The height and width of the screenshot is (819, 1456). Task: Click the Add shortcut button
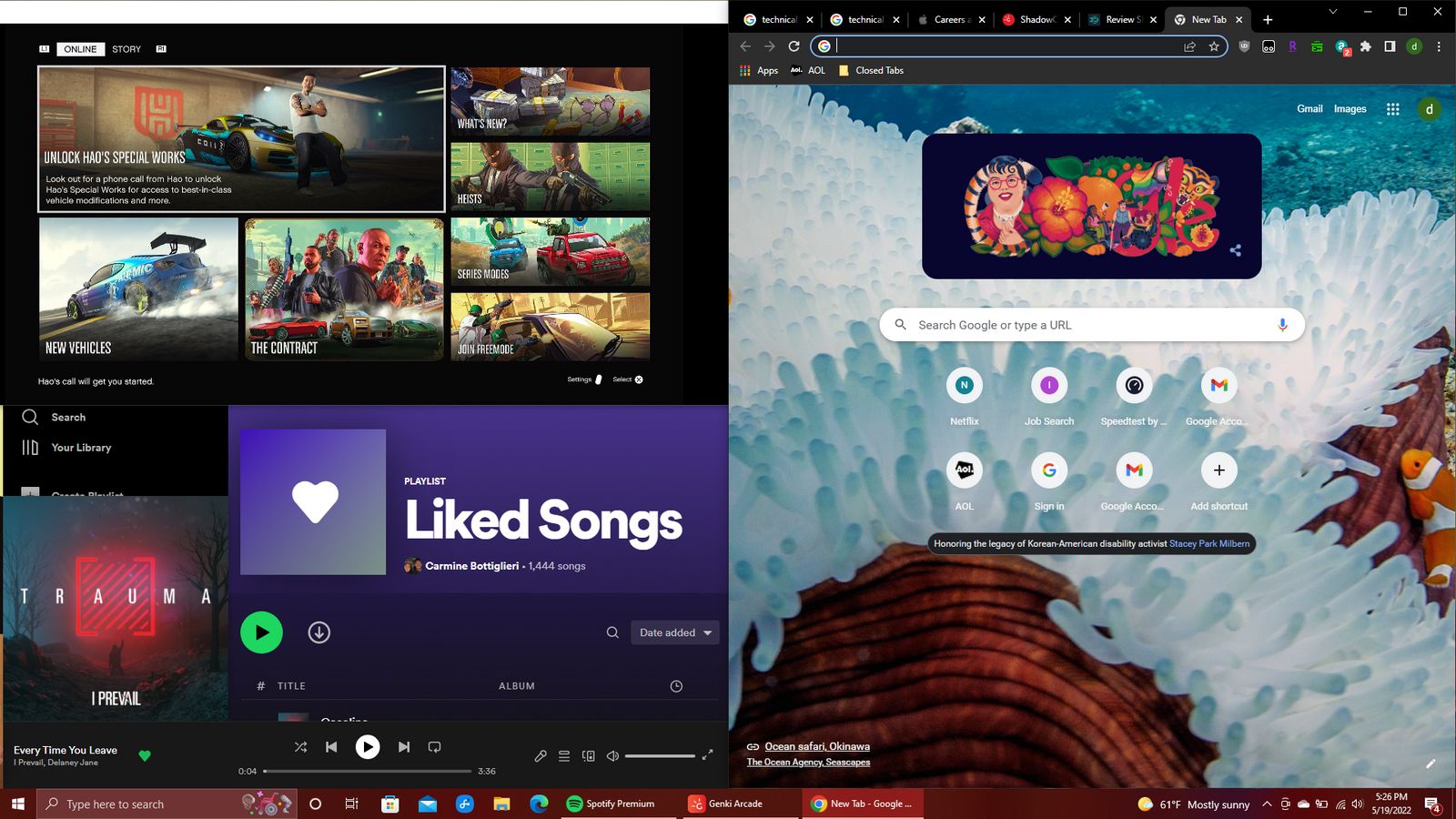click(x=1218, y=470)
